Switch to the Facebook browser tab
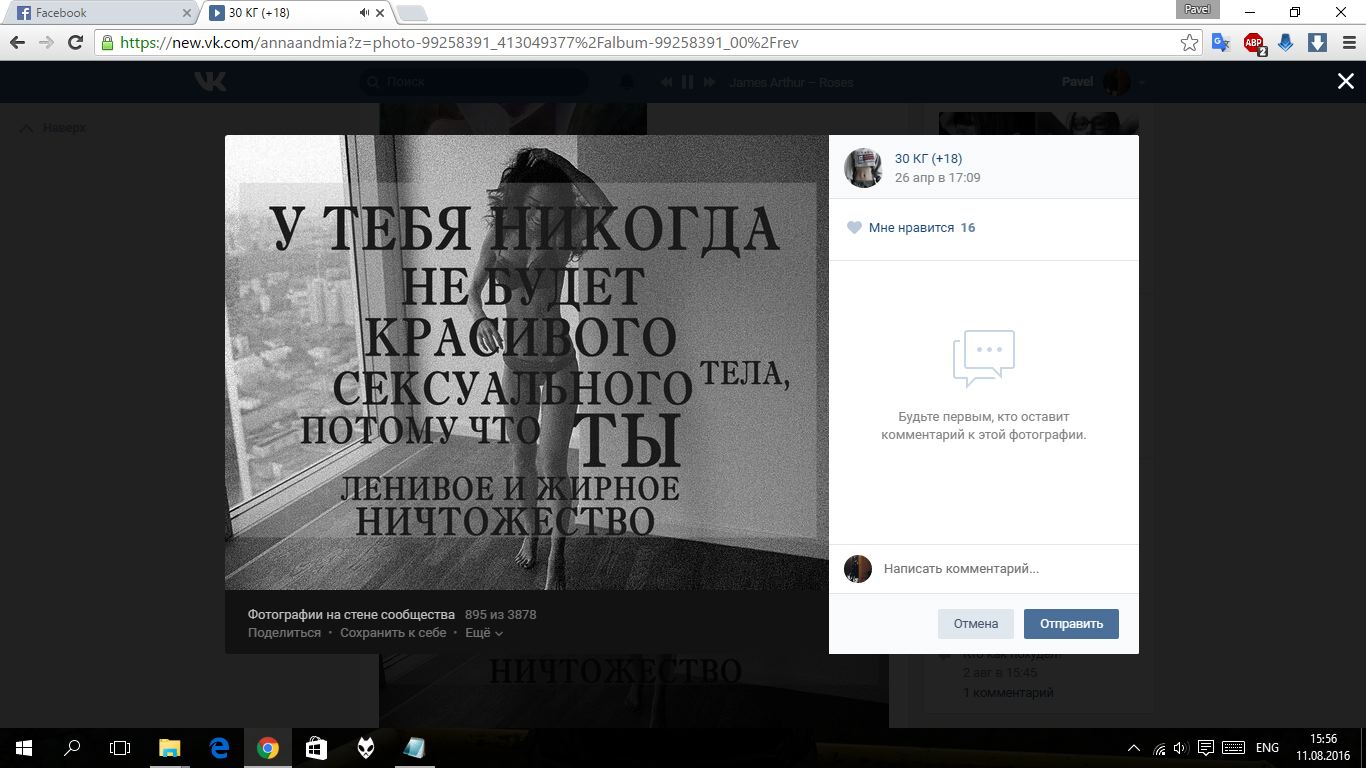The width and height of the screenshot is (1366, 768). point(100,13)
